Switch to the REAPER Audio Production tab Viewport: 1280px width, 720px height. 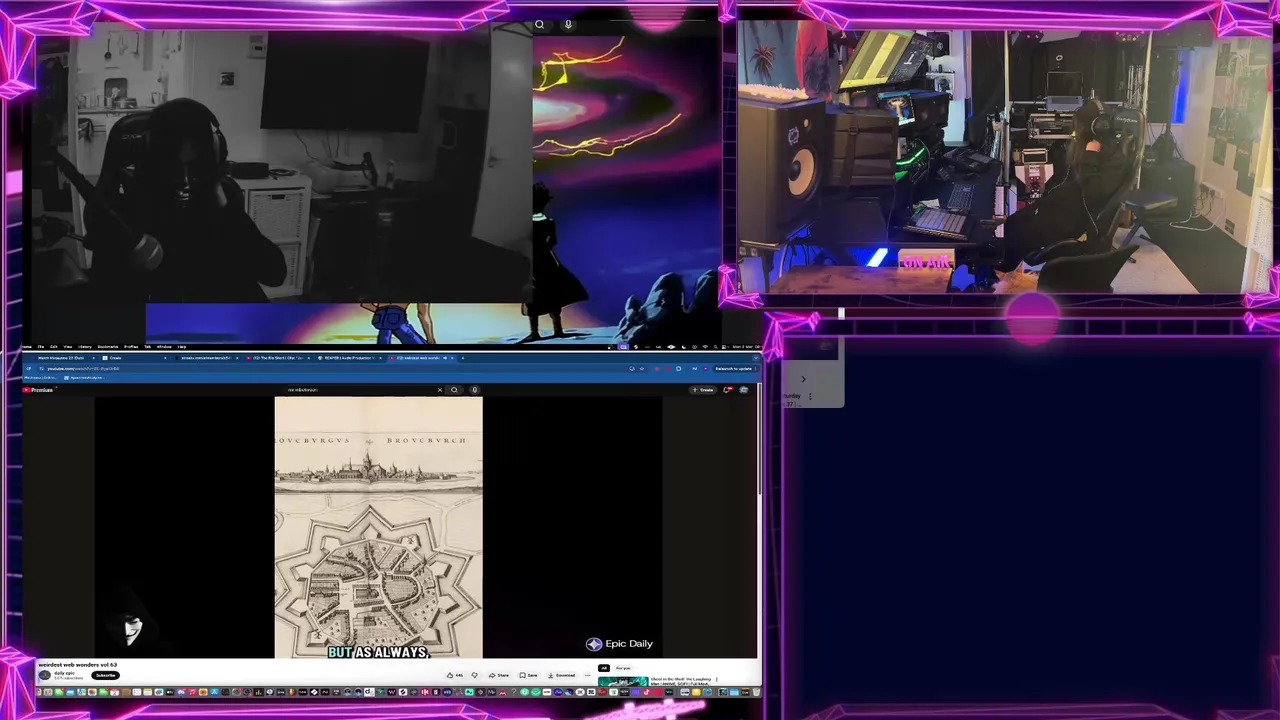350,358
